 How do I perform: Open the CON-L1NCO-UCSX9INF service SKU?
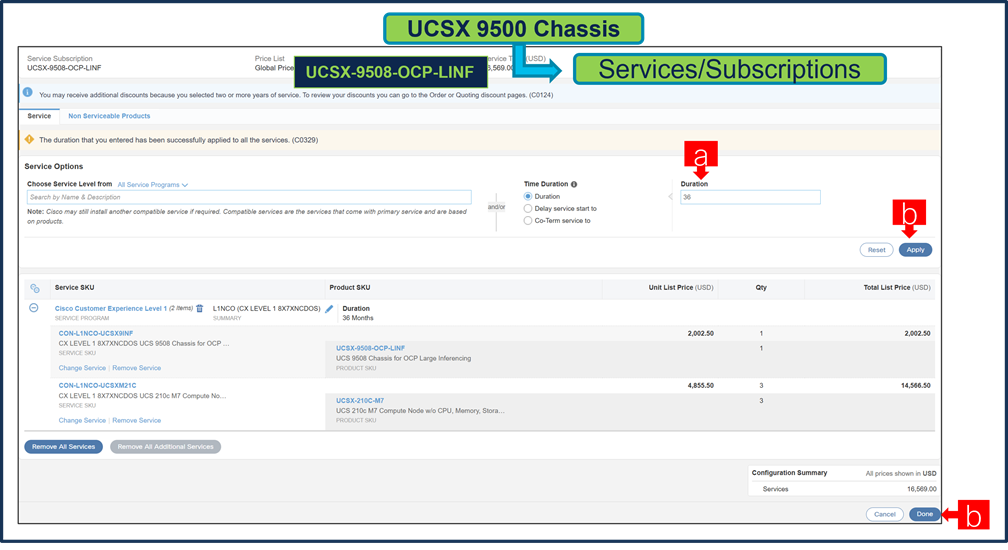click(x=96, y=333)
